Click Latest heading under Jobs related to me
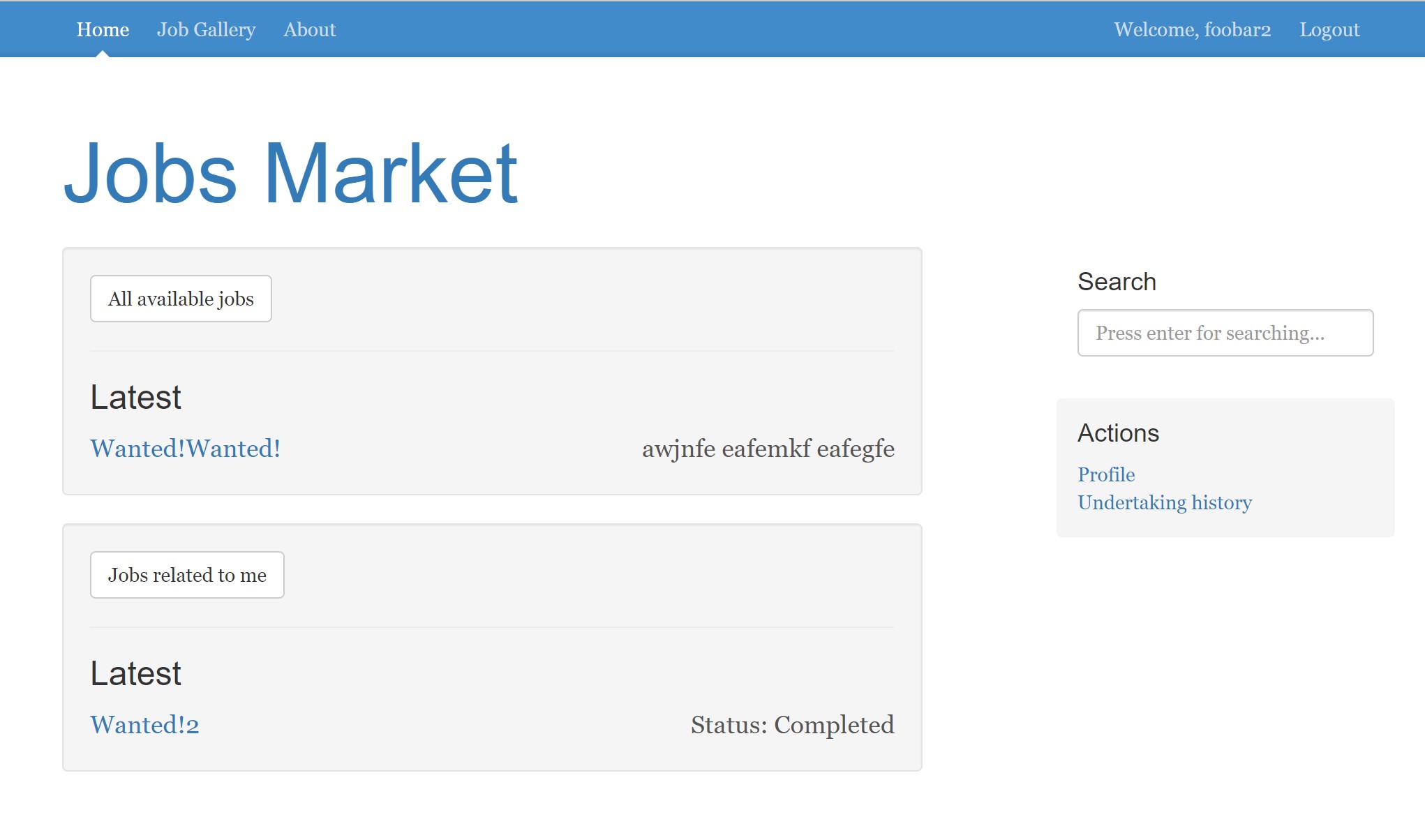The width and height of the screenshot is (1425, 840). click(x=135, y=674)
